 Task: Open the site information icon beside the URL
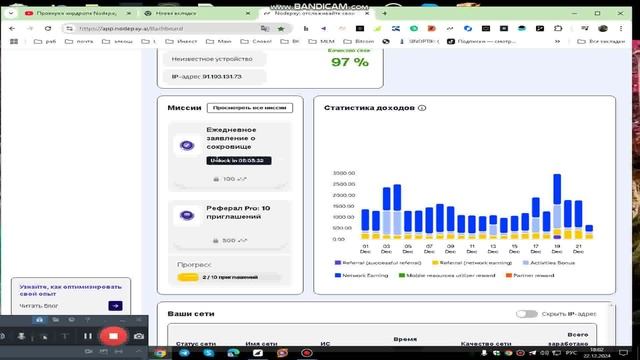[x=69, y=29]
